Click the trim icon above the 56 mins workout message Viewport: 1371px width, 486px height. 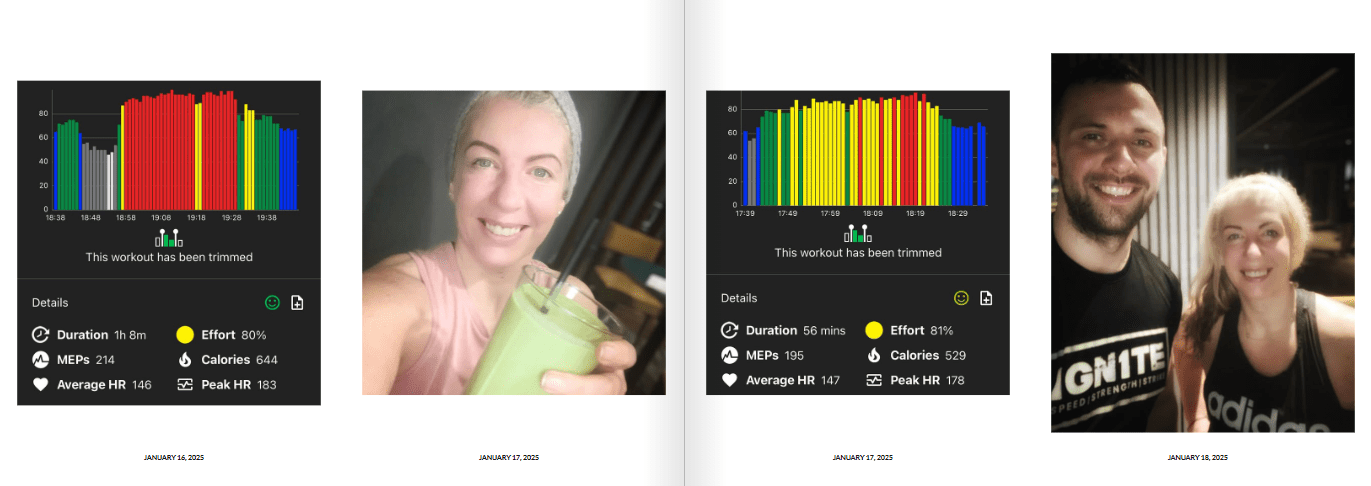pos(857,234)
